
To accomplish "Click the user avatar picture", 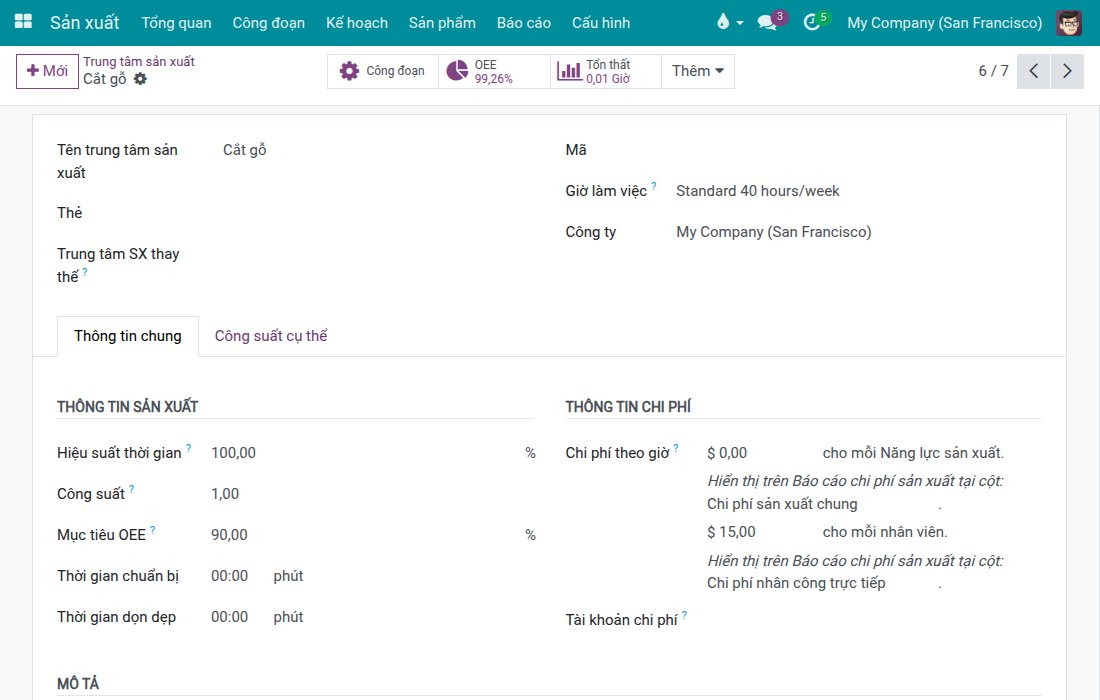I will click(x=1069, y=22).
